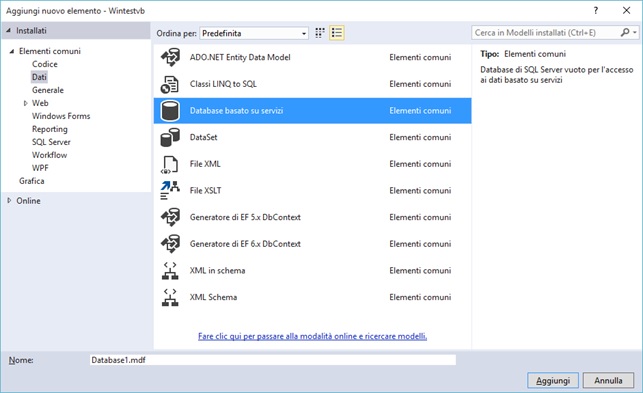Toggle the medium list view mode

[x=337, y=33]
